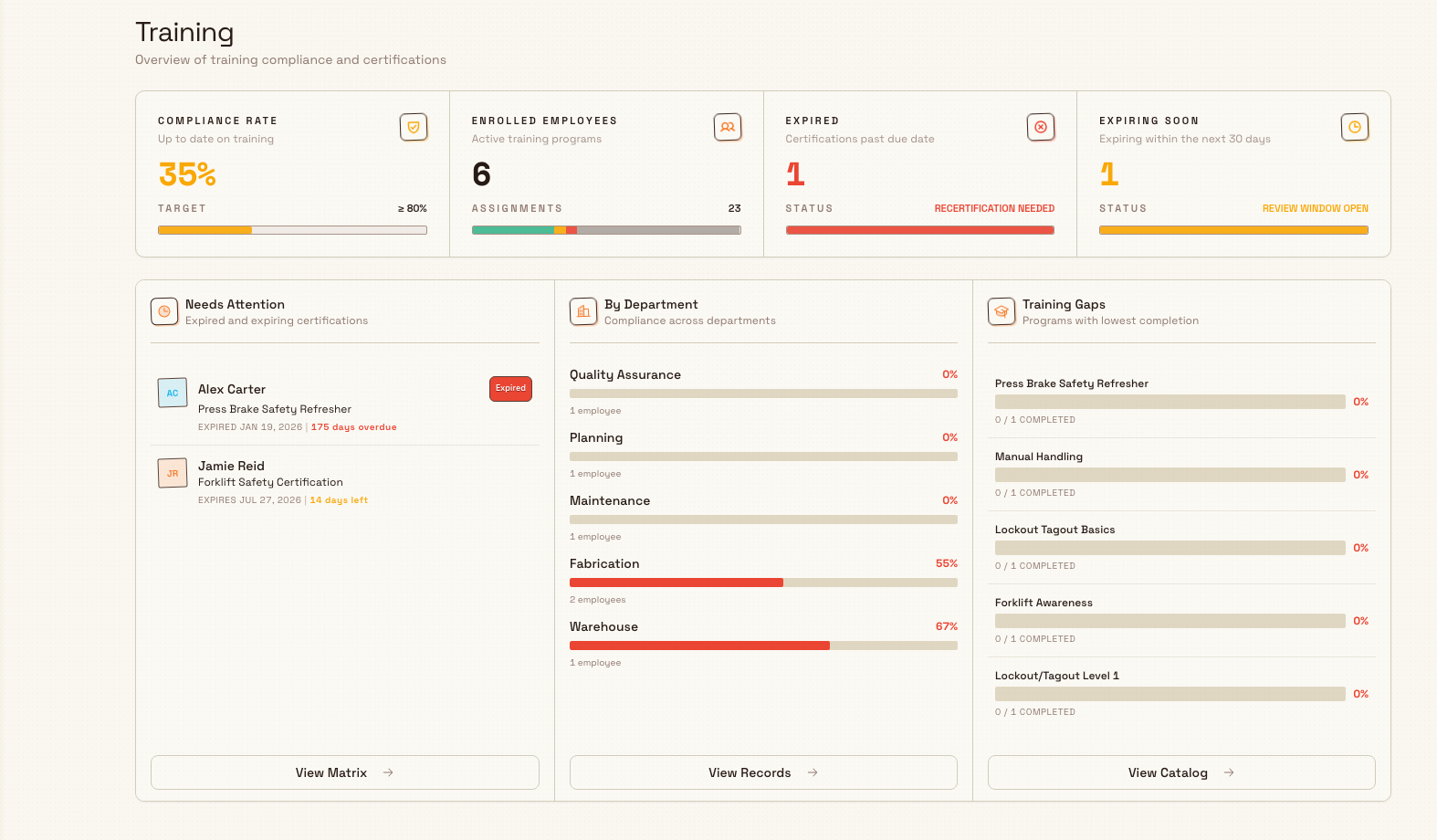The height and width of the screenshot is (840, 1437).
Task: Click the Fabrication department progress bar
Action: pos(763,583)
